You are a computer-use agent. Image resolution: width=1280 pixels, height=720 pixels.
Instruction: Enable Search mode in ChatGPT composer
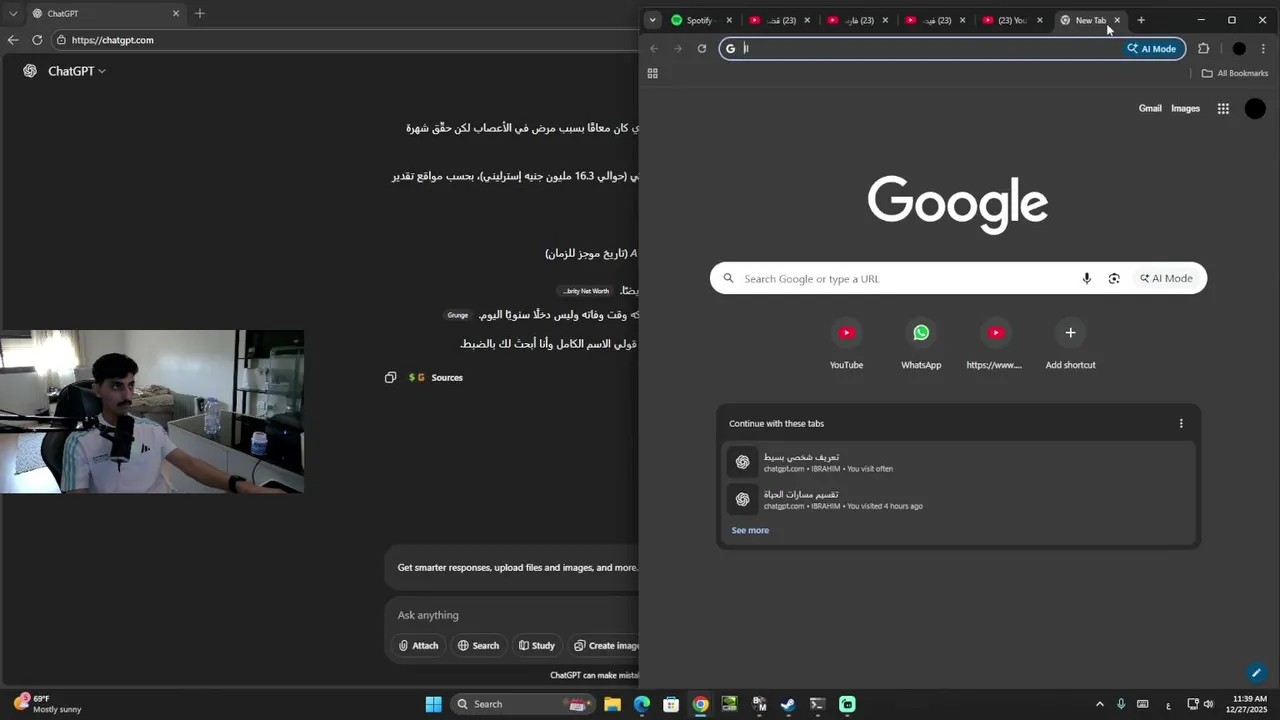coord(478,645)
